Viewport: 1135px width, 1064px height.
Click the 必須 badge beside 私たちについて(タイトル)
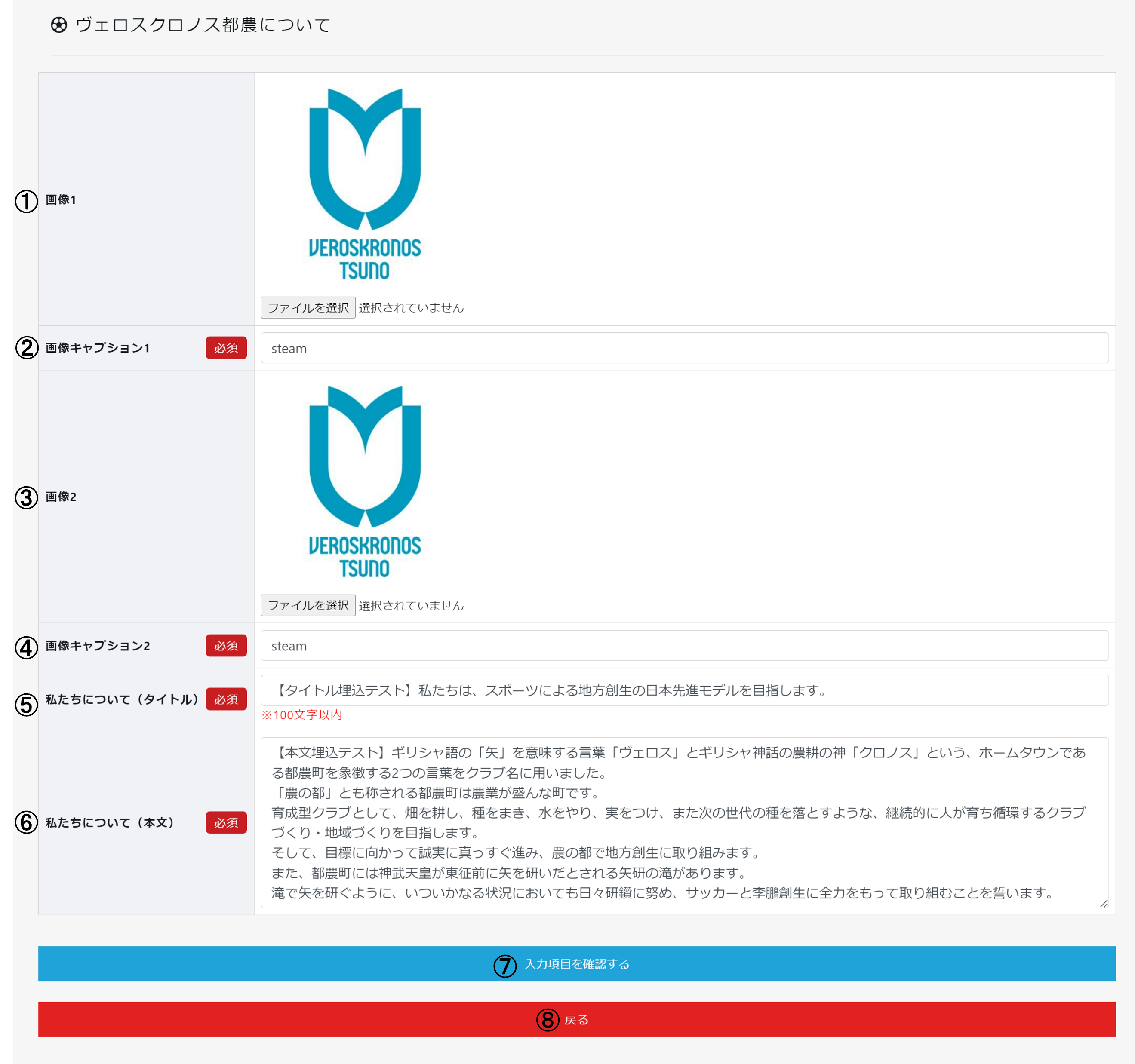point(226,699)
